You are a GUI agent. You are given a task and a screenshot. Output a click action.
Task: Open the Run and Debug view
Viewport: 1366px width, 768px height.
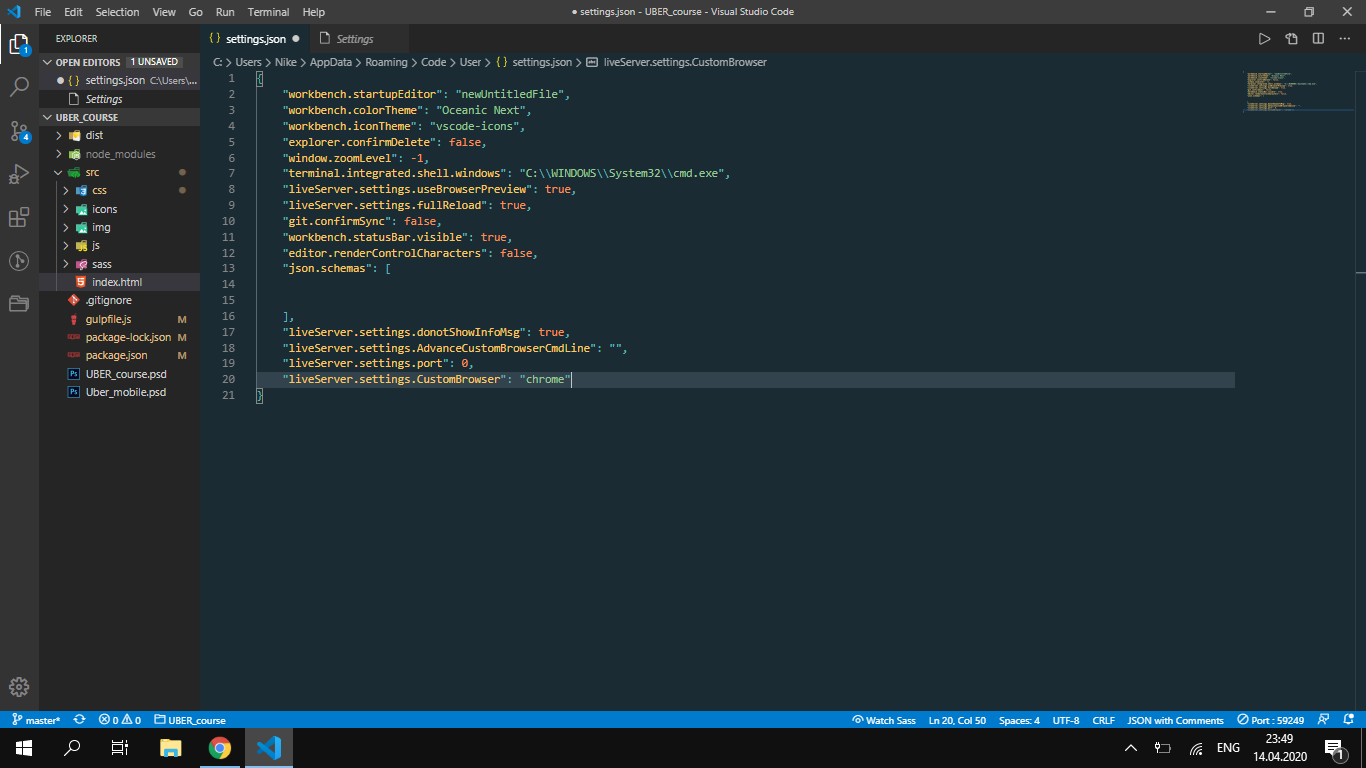tap(19, 174)
